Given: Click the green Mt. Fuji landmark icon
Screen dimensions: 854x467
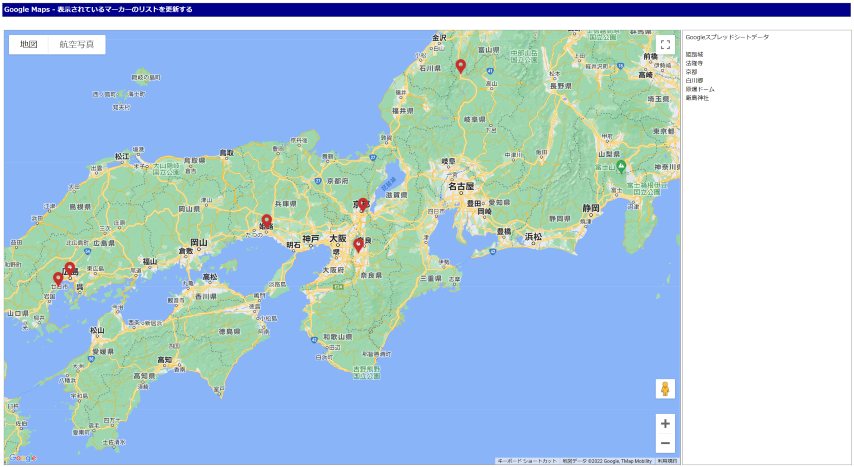Looking at the screenshot, I should point(621,167).
